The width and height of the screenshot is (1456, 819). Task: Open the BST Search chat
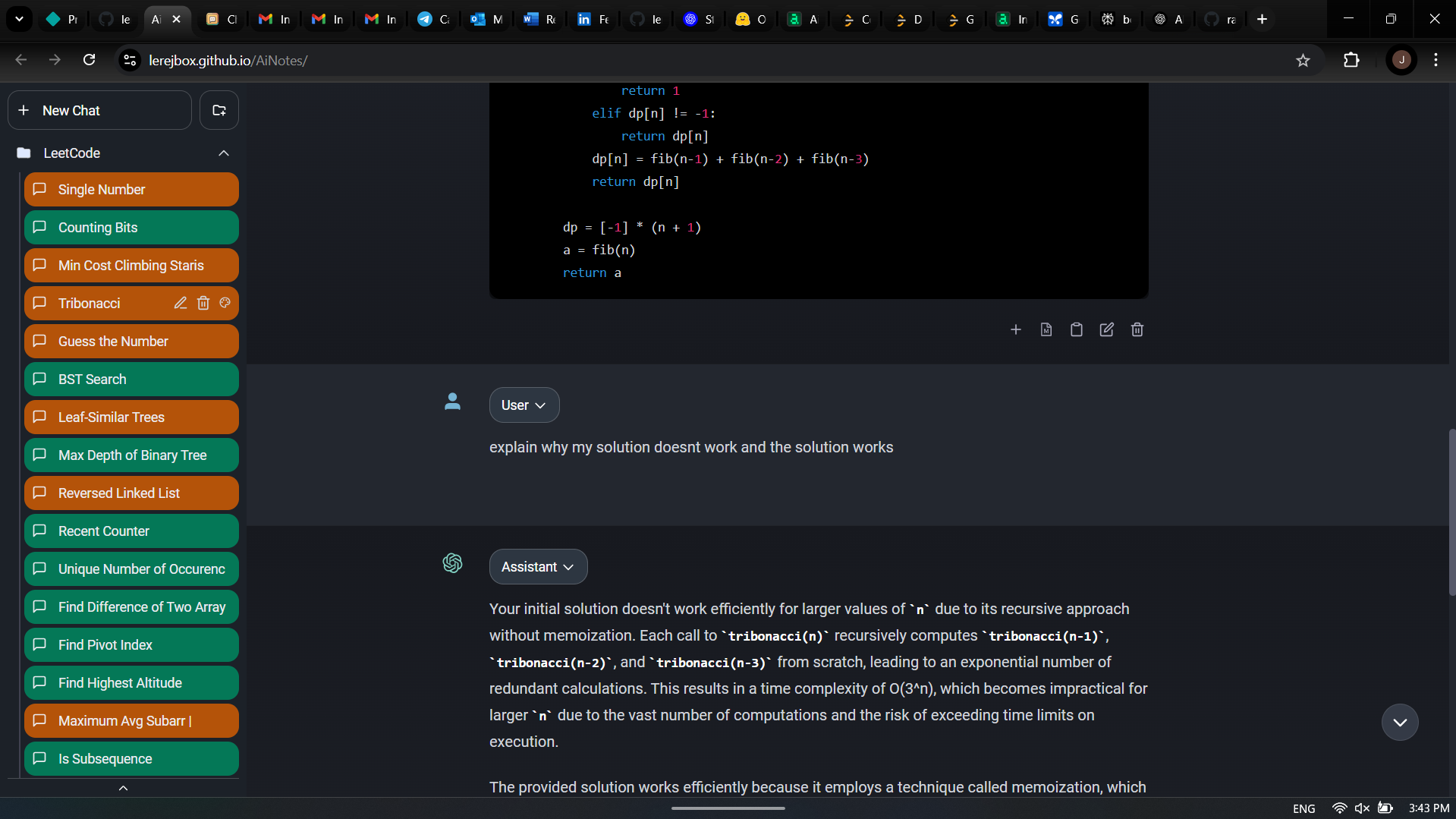tap(131, 380)
